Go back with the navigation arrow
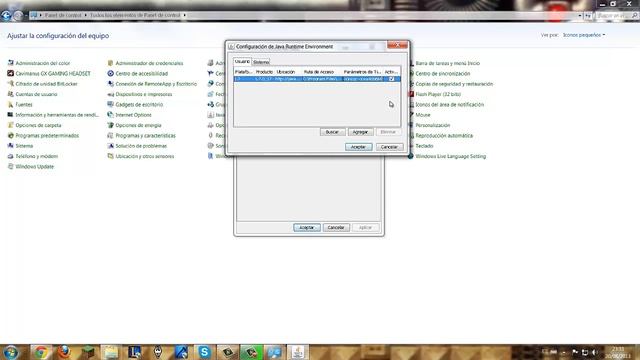This screenshot has width=640, height=360. [x=6, y=16]
